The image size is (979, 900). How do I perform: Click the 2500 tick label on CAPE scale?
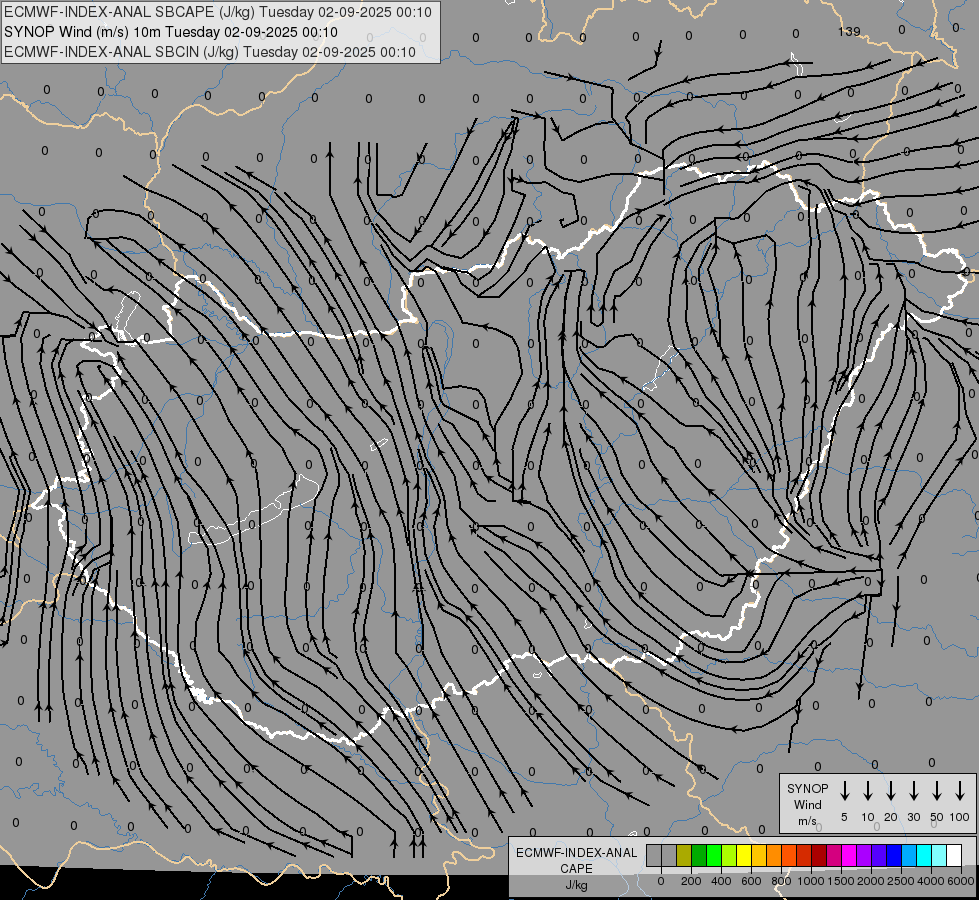(901, 881)
